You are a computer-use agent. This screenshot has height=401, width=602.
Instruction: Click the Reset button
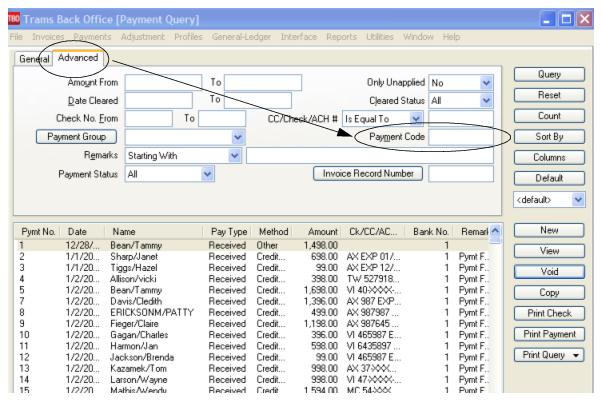click(x=549, y=95)
